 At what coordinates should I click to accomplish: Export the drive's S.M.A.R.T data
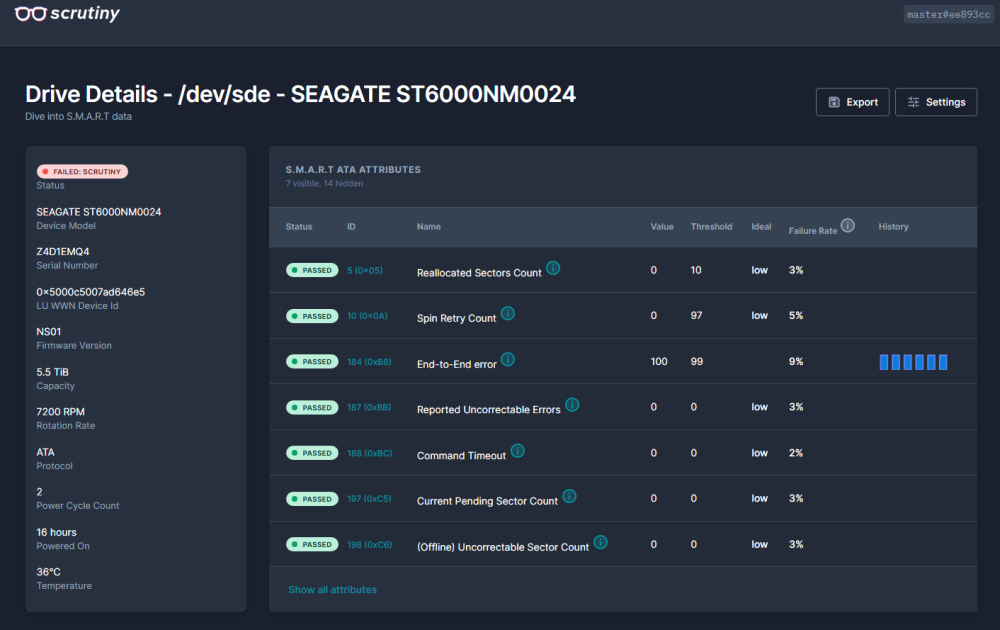click(853, 102)
